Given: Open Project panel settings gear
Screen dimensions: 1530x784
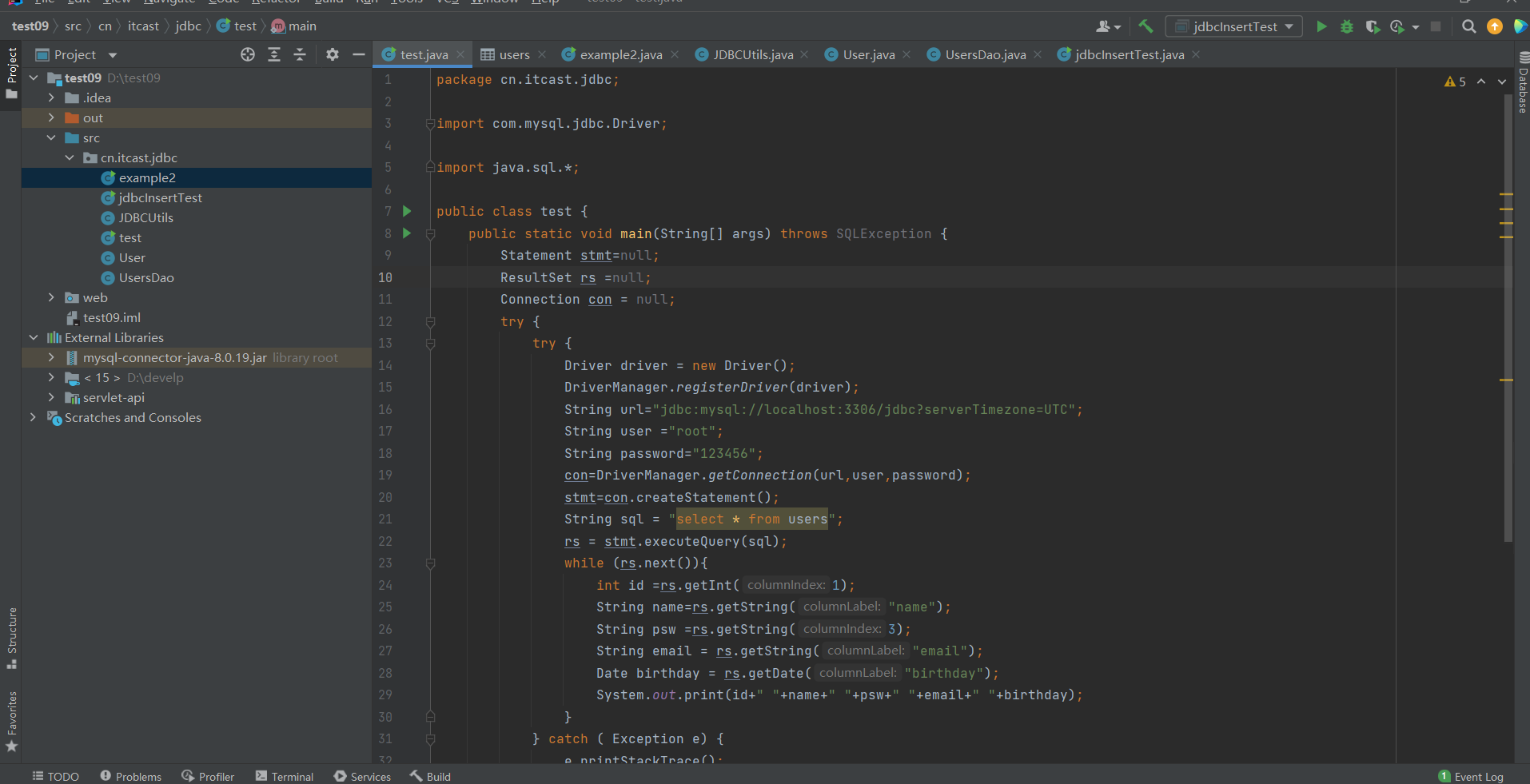Looking at the screenshot, I should 333,54.
